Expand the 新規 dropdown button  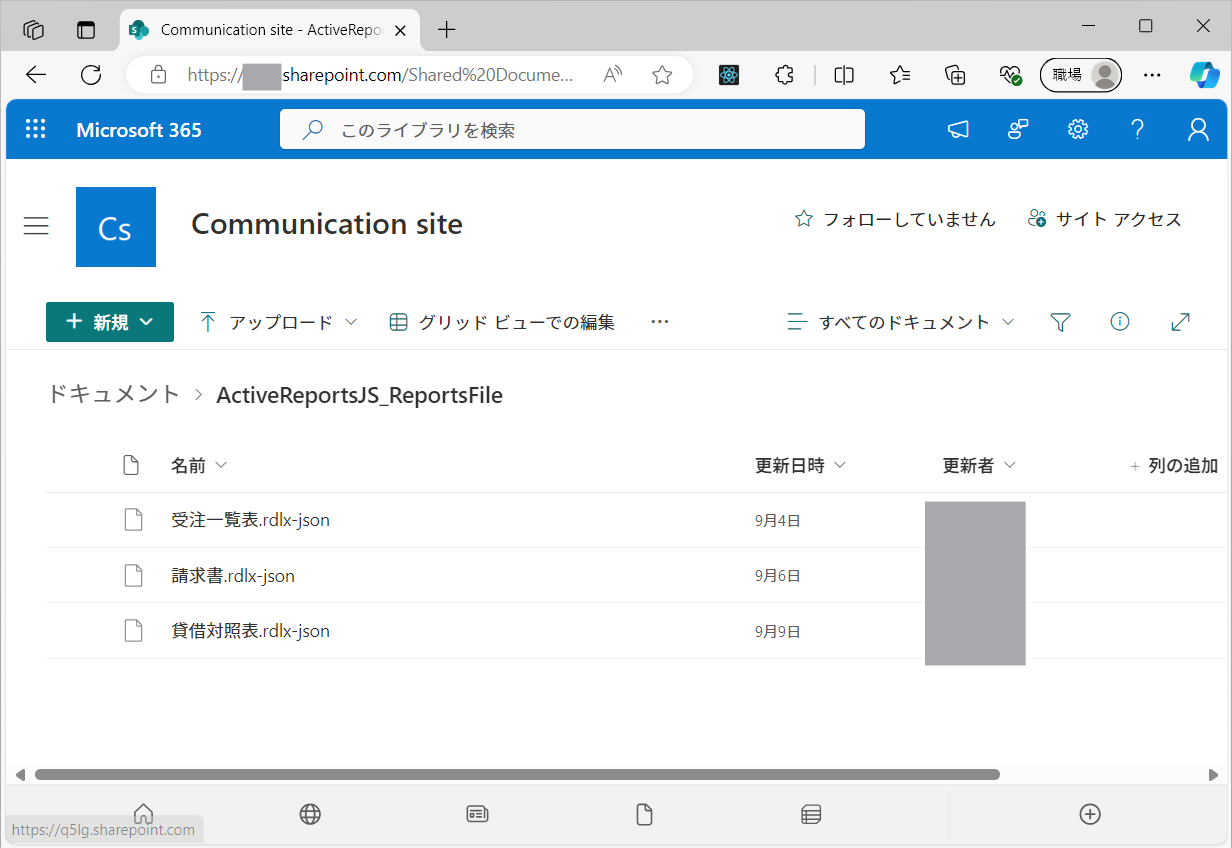coord(110,322)
